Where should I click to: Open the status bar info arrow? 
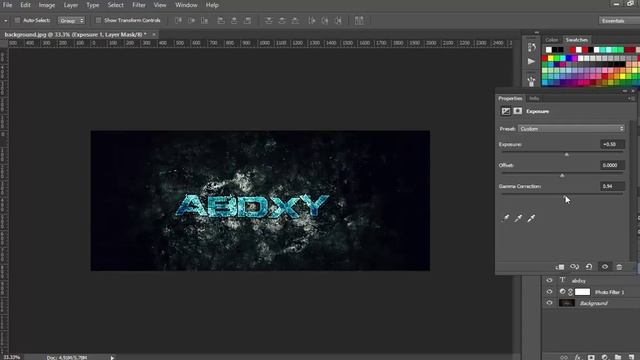tap(112, 358)
